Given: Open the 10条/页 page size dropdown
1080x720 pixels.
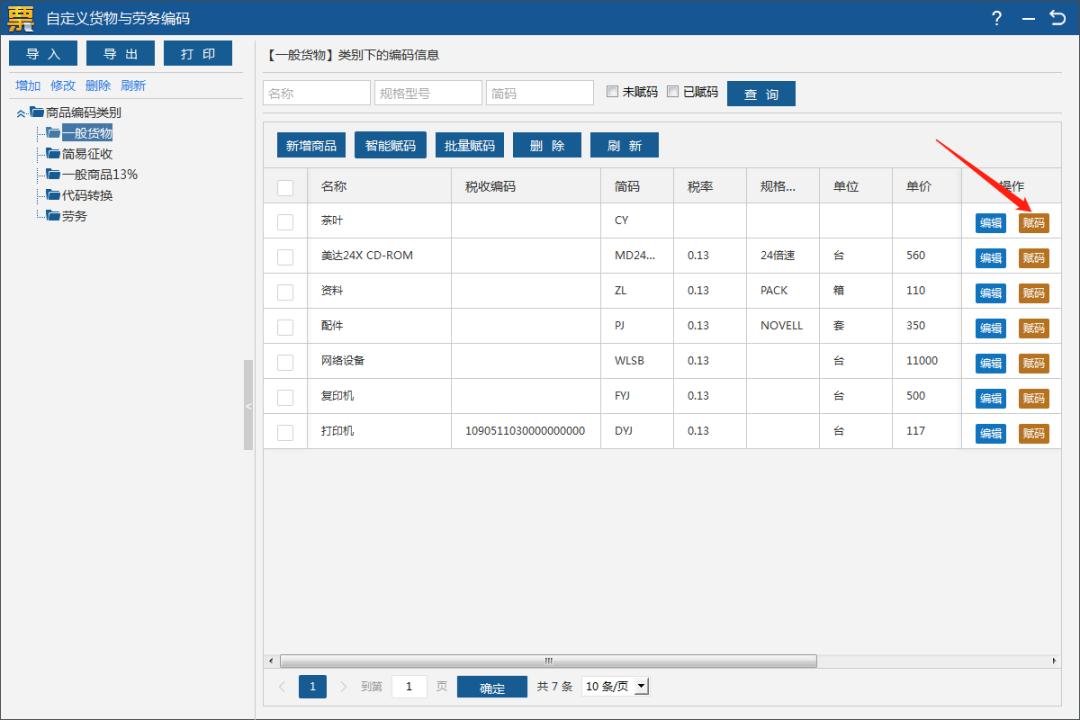Looking at the screenshot, I should tap(614, 687).
